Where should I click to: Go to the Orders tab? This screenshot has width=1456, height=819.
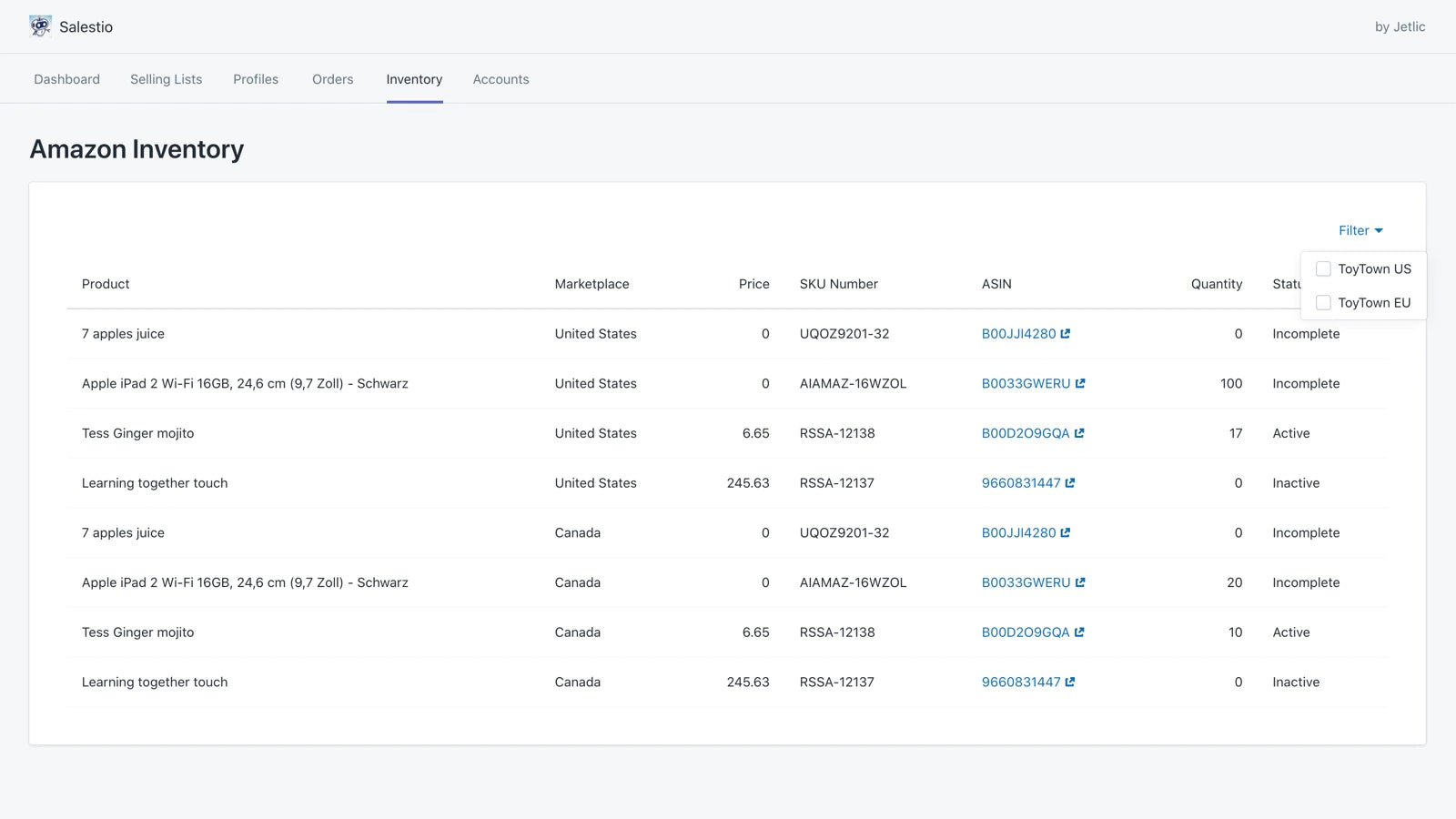[x=332, y=79]
